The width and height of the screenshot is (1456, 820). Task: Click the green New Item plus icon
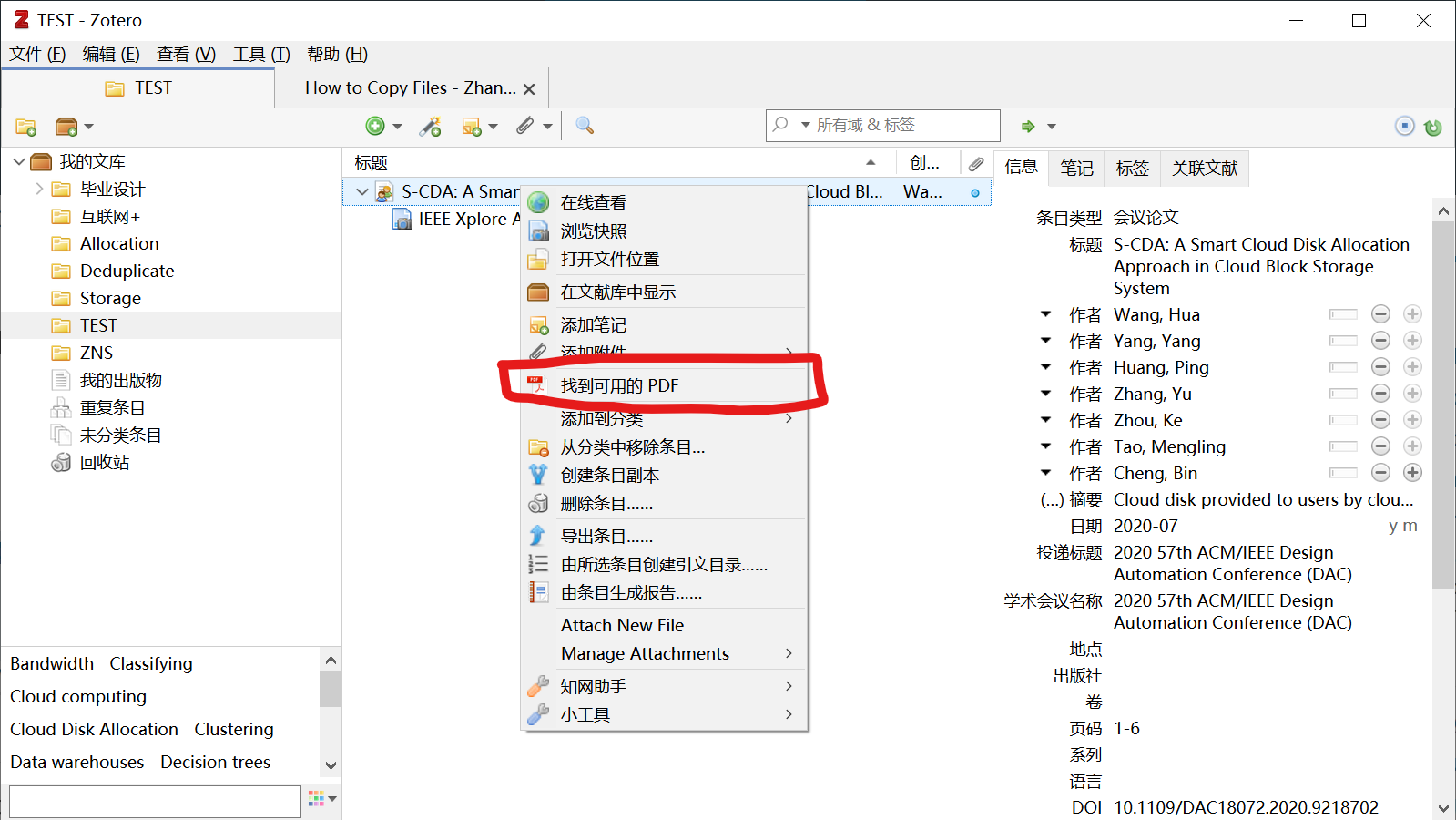coord(375,127)
